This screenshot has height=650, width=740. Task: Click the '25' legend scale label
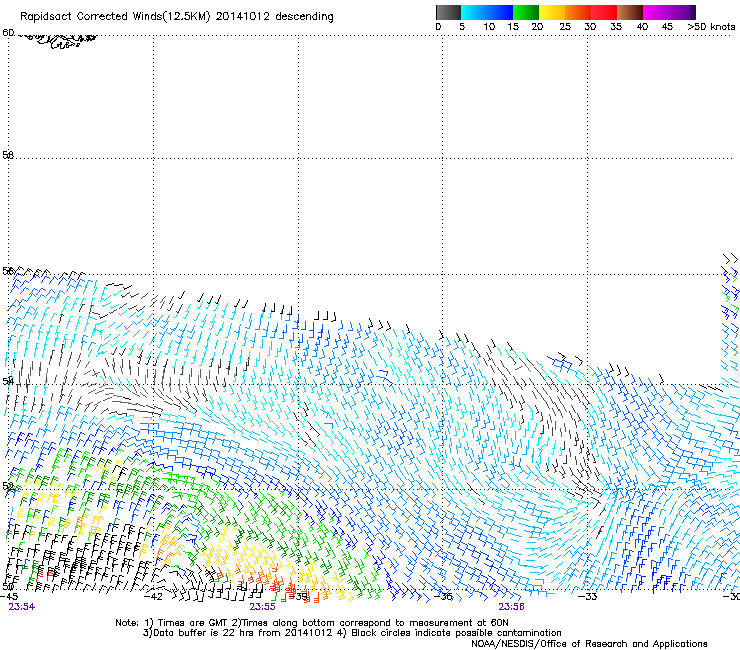pyautogui.click(x=565, y=27)
